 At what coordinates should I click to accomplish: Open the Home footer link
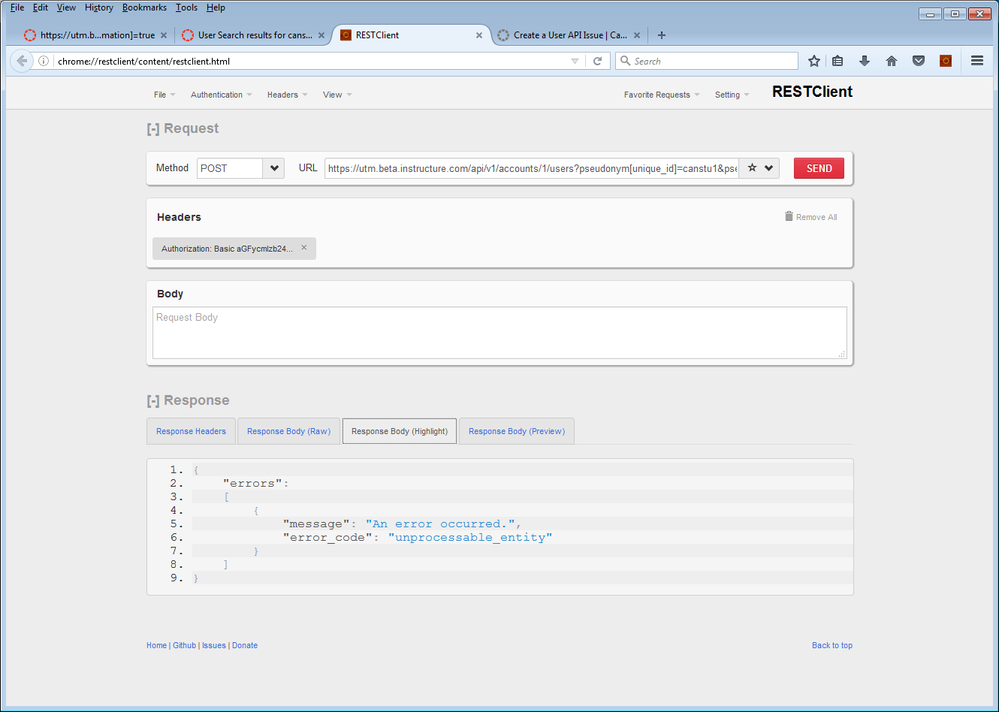(x=156, y=645)
